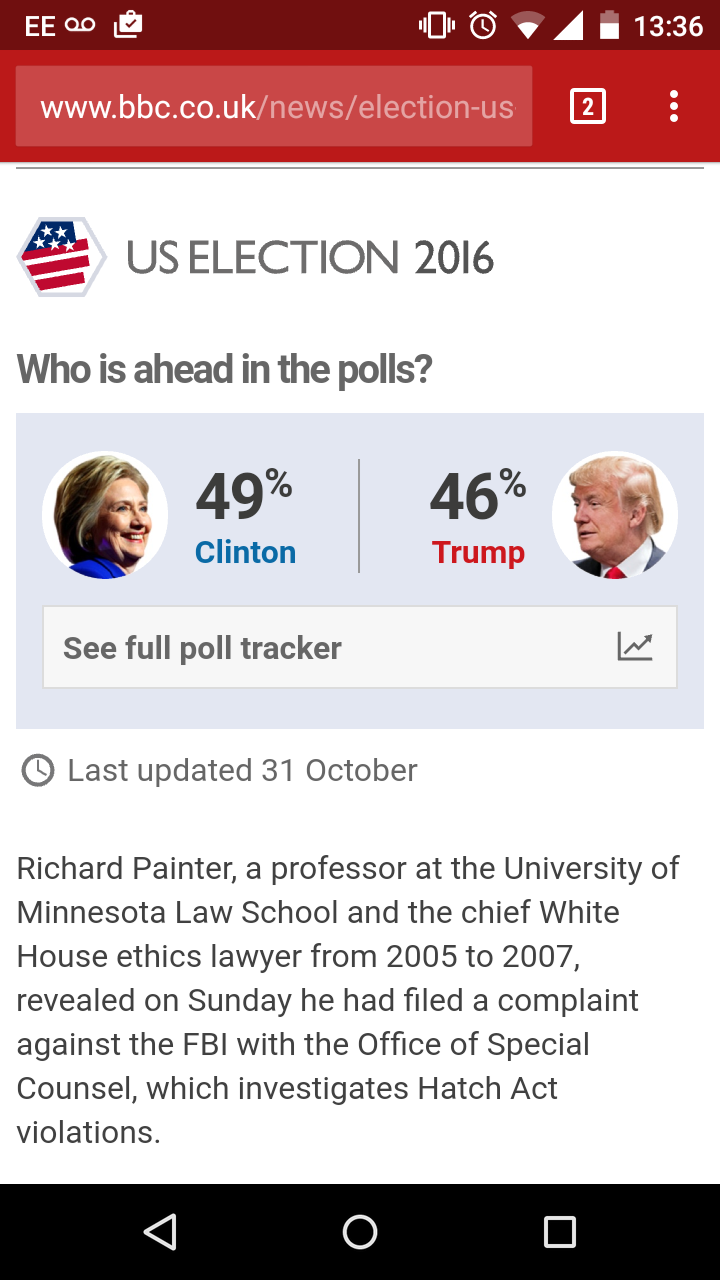Select the bbc.co.uk address bar
Viewport: 720px width, 1280px height.
274,106
